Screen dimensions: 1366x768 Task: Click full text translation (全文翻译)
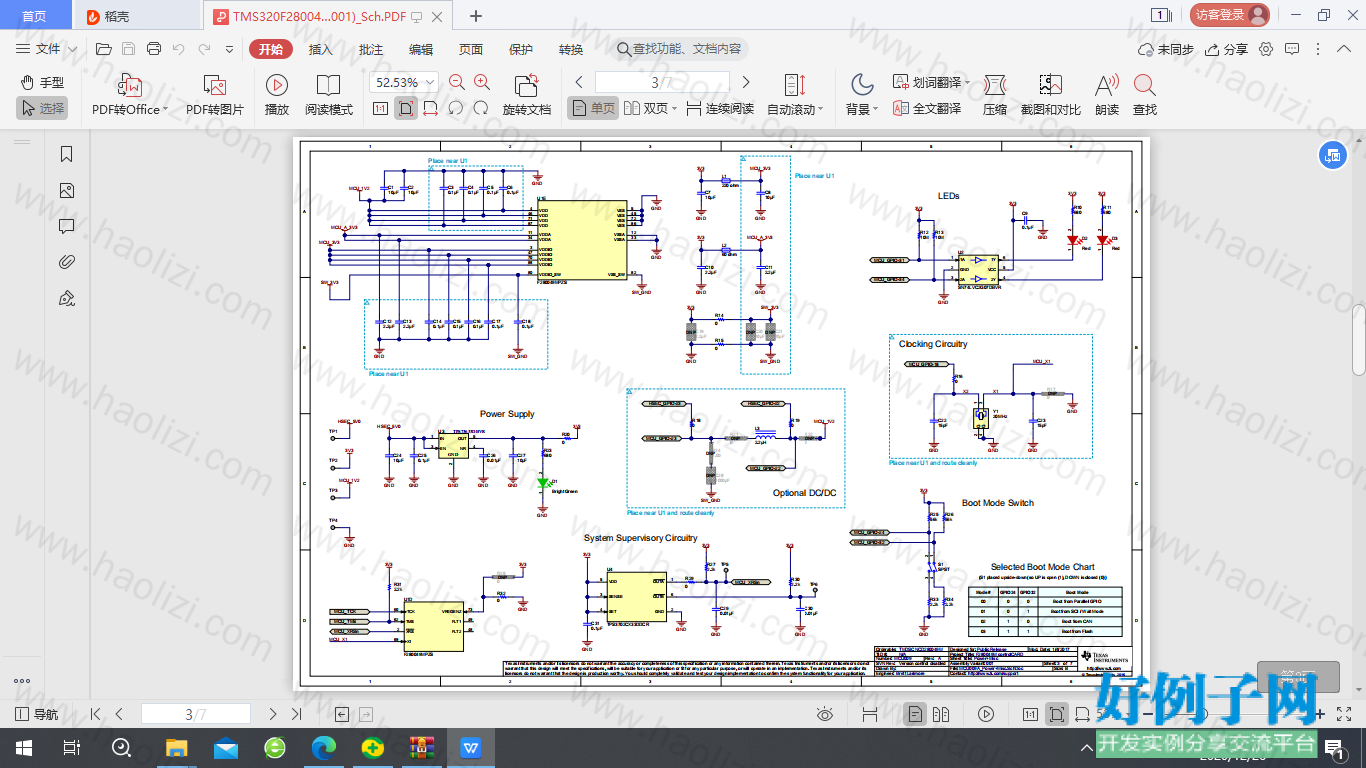(x=927, y=108)
